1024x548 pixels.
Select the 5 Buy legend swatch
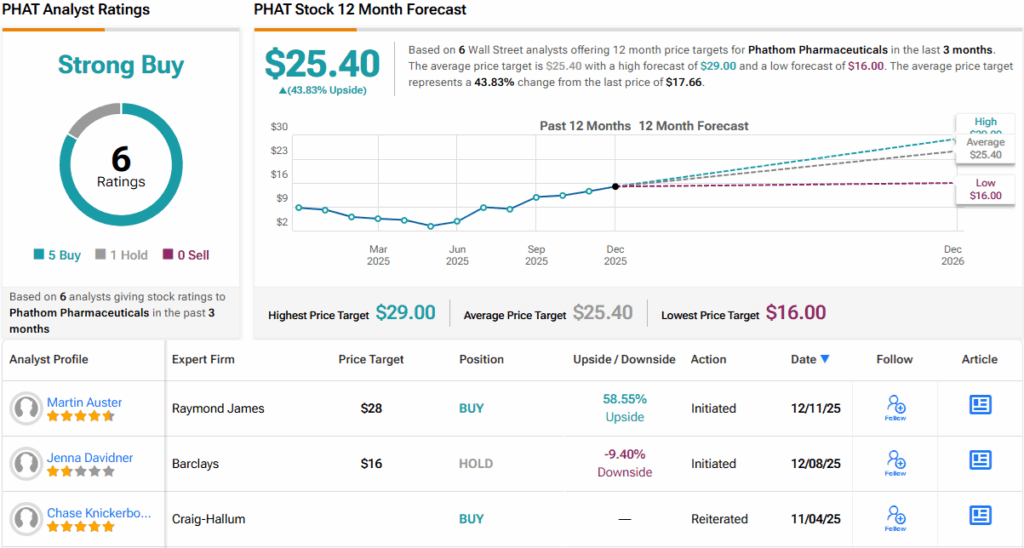[x=39, y=255]
